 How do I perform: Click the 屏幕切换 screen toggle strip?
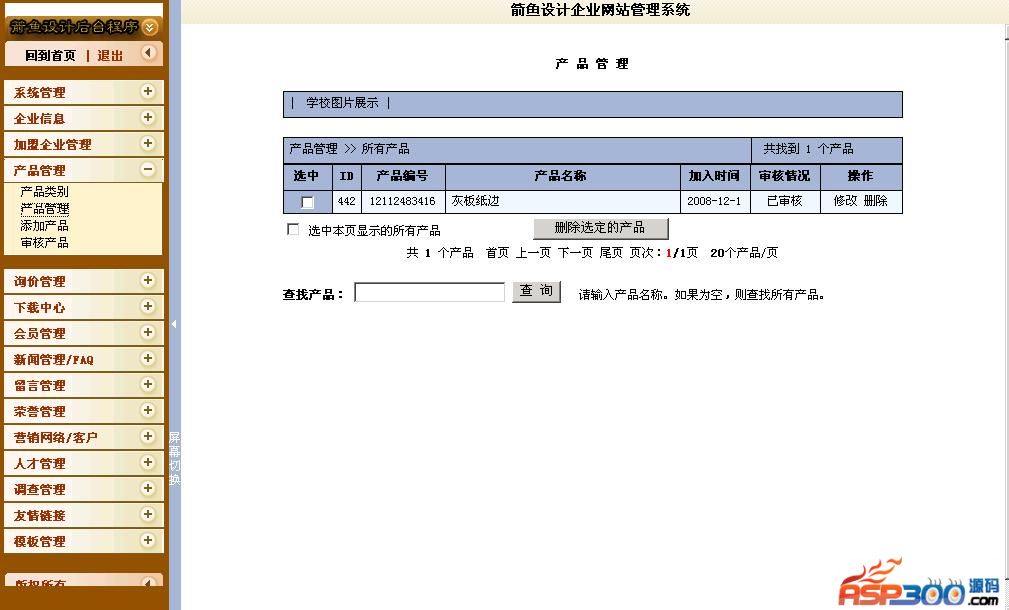click(x=174, y=459)
